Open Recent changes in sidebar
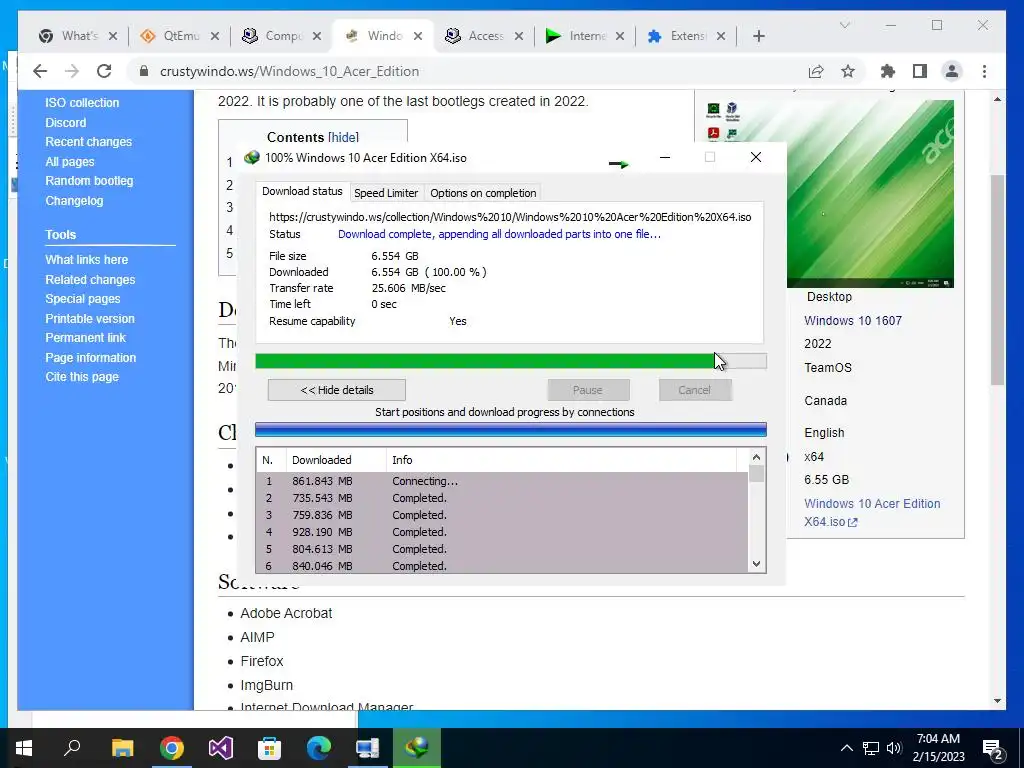The image size is (1024, 768). click(x=88, y=142)
